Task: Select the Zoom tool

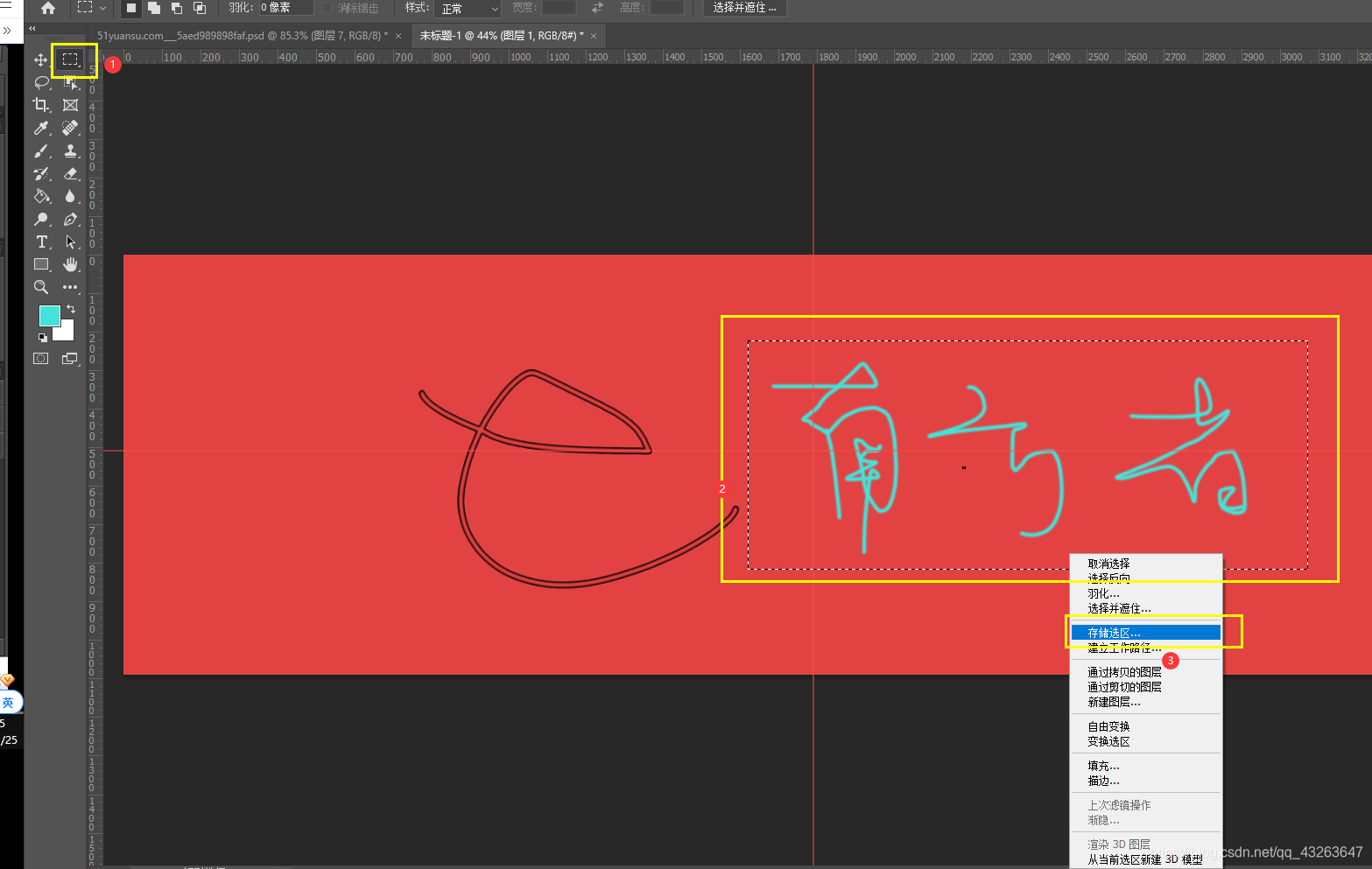Action: coord(40,287)
